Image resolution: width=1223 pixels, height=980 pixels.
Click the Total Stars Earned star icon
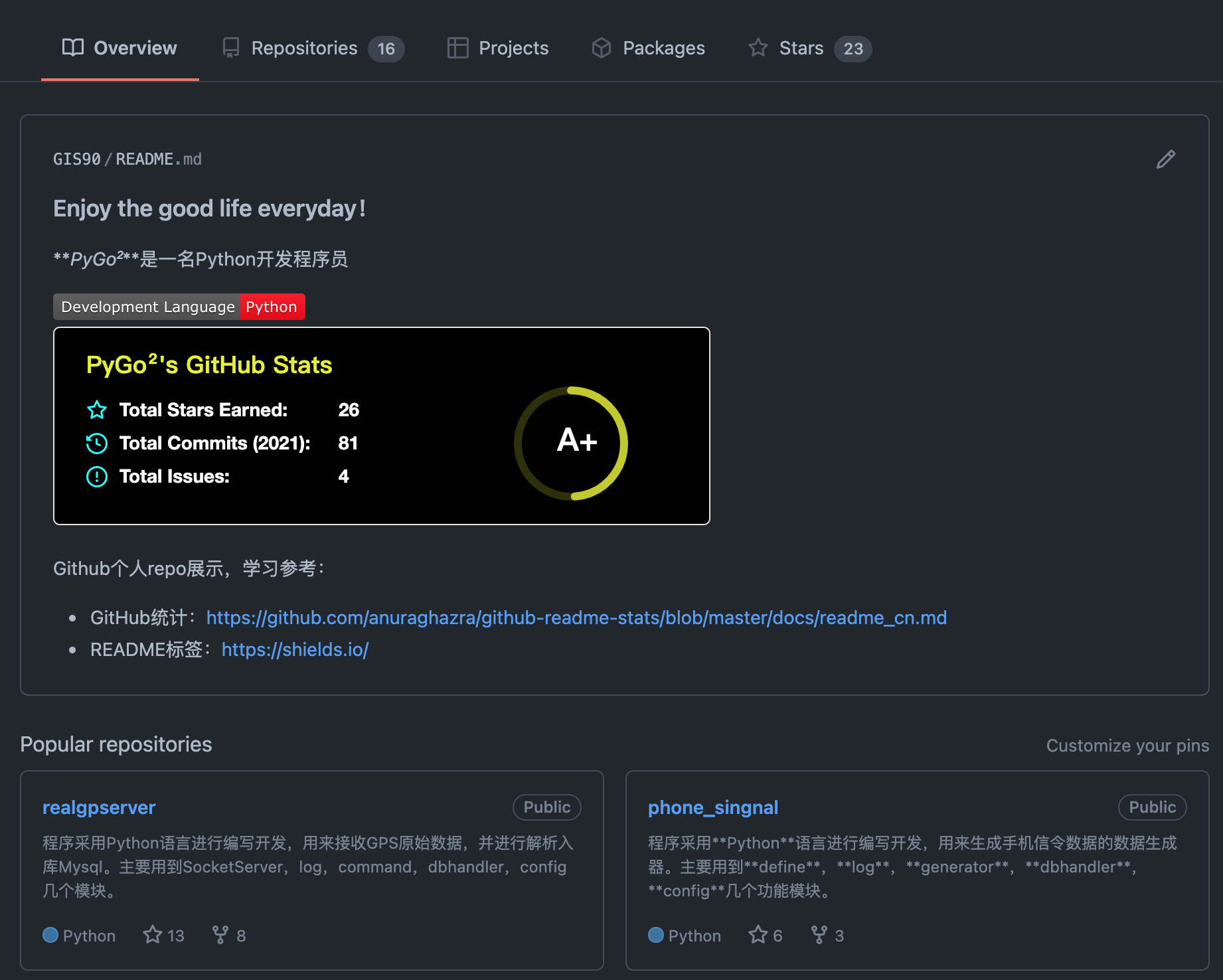click(97, 410)
